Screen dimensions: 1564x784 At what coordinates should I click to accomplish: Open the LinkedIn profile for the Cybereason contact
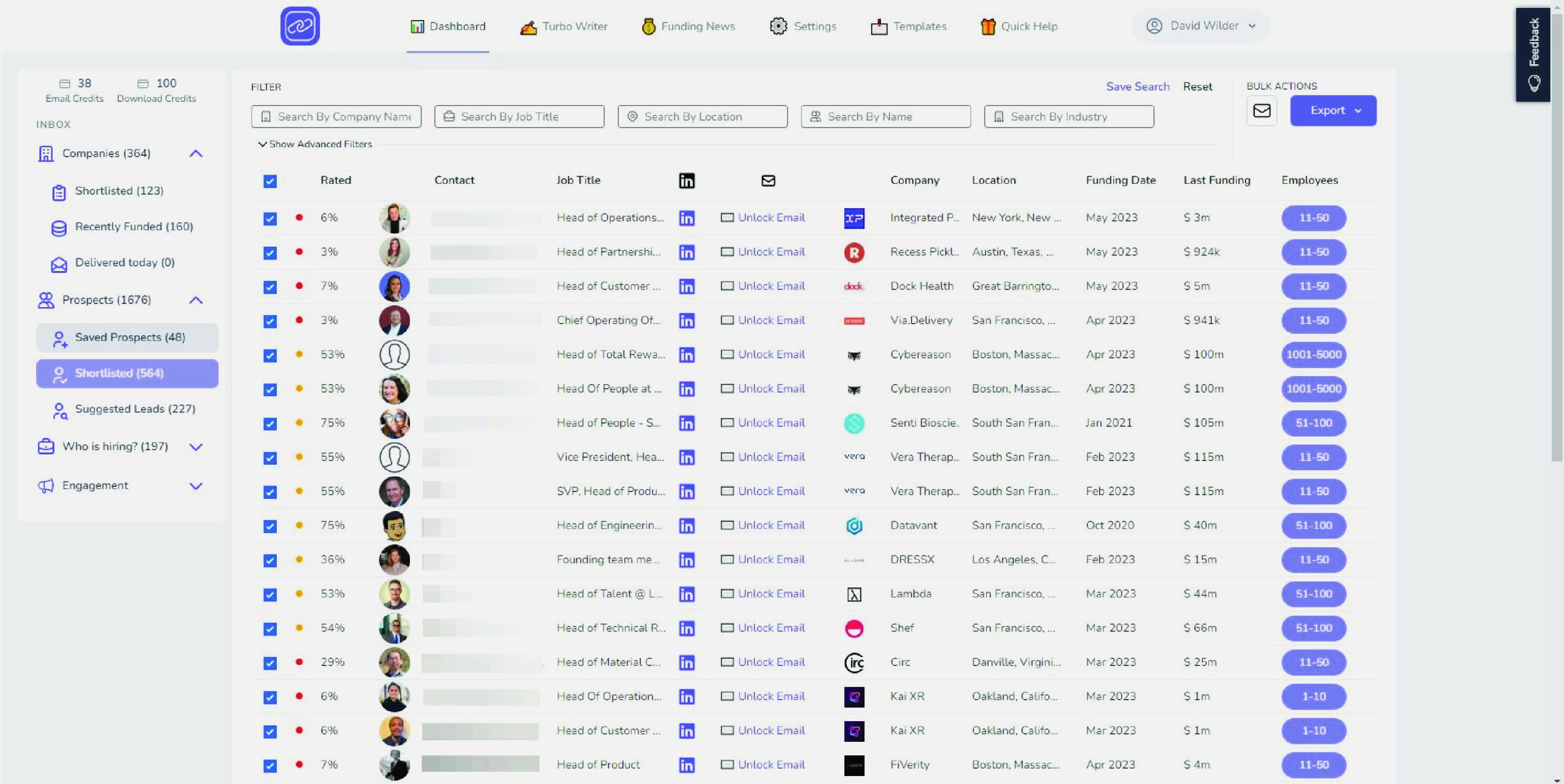pos(686,354)
